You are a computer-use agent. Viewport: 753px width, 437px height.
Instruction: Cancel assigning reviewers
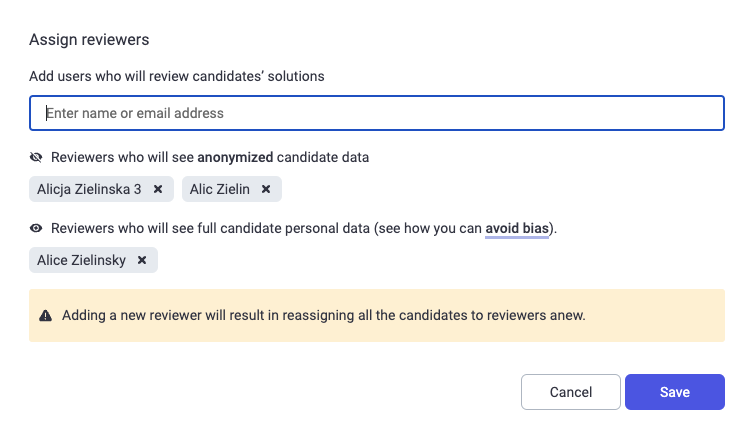pyautogui.click(x=571, y=392)
